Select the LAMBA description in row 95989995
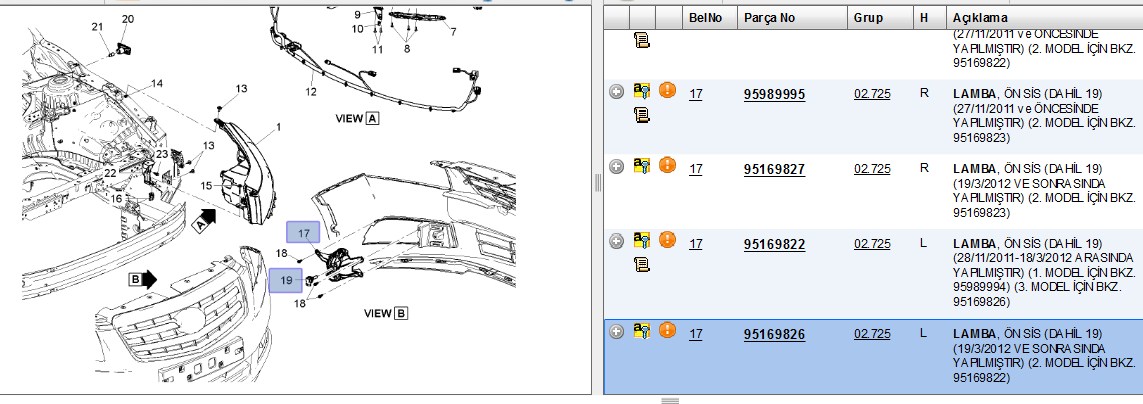The width and height of the screenshot is (1143, 404). [x=1044, y=116]
